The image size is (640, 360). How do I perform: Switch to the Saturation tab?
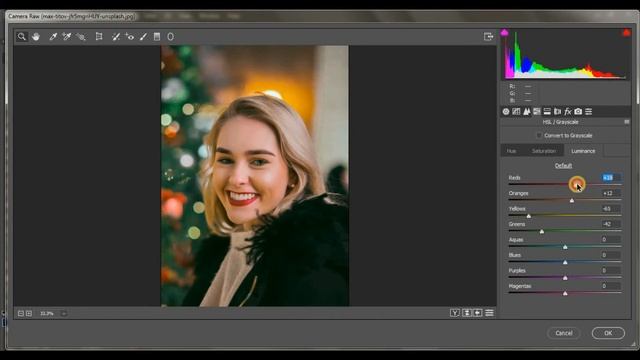[544, 151]
